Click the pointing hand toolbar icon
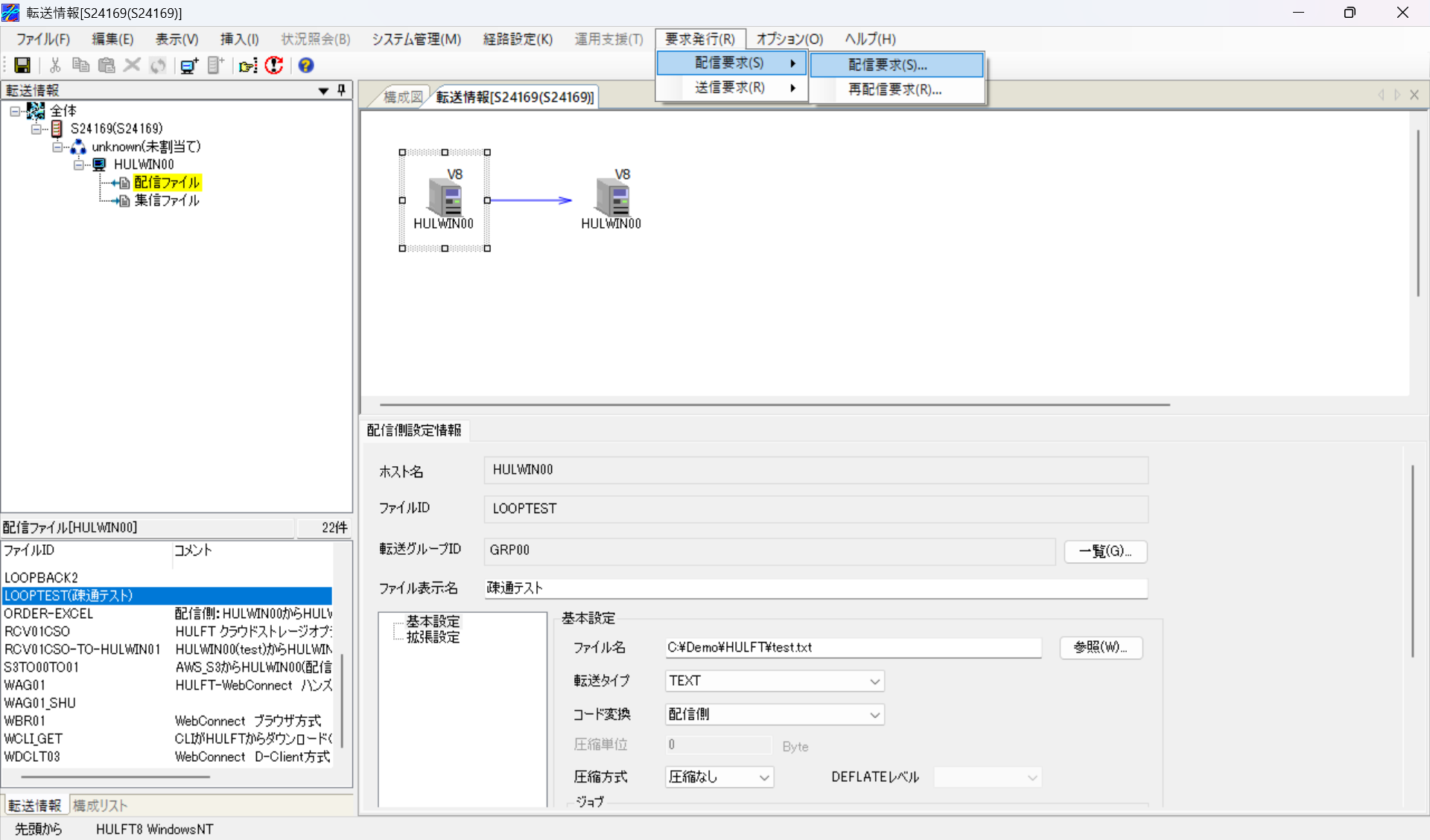This screenshot has height=840, width=1430. click(x=248, y=66)
